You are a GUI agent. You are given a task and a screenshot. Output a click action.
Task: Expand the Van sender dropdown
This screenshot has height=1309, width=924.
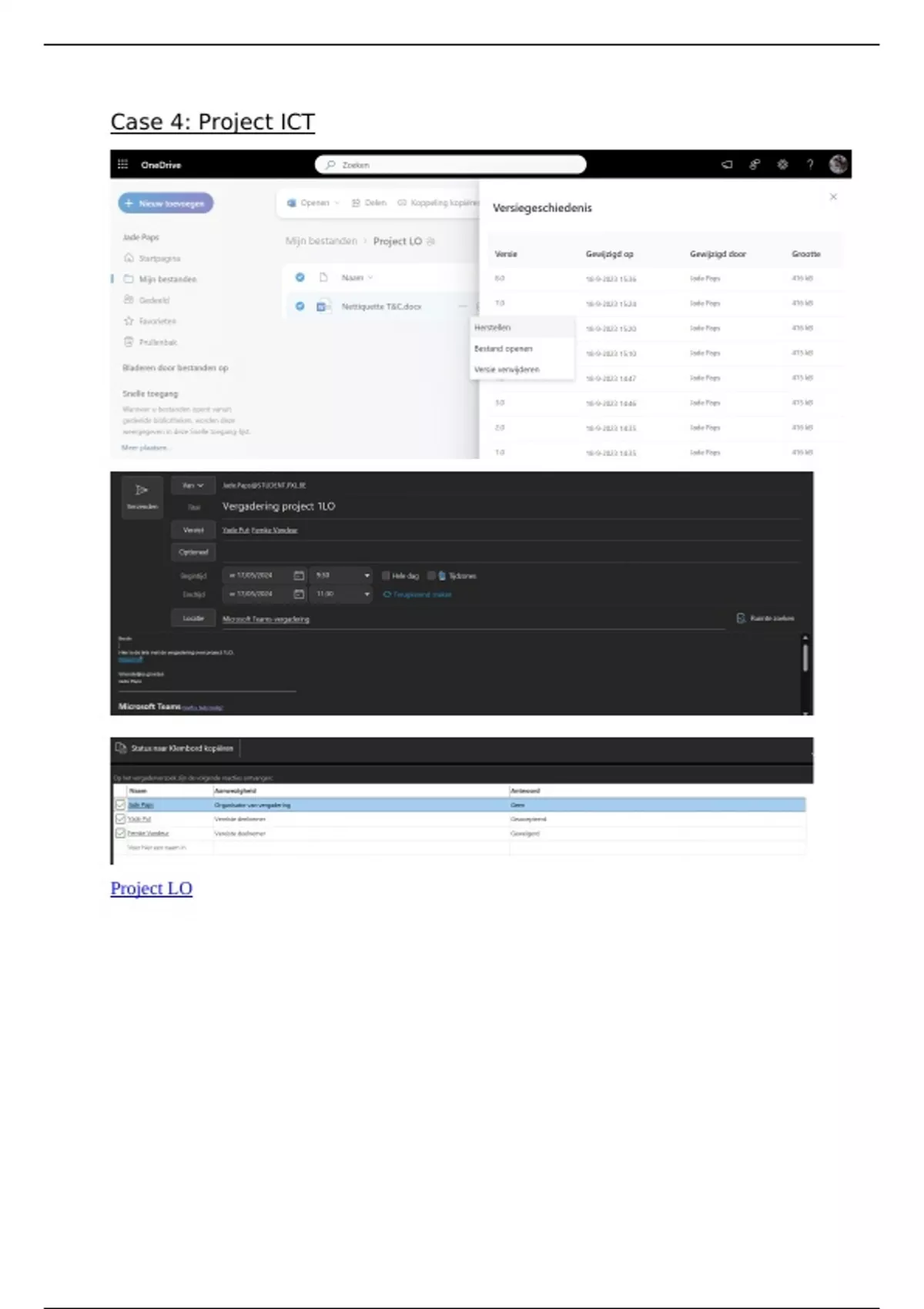(x=192, y=486)
